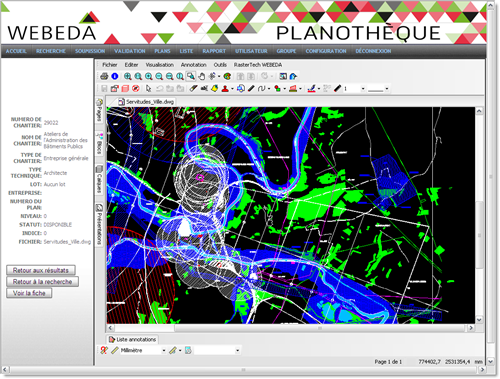The width and height of the screenshot is (500, 379).
Task: Click the print icon in viewer toolbar
Action: [x=104, y=76]
